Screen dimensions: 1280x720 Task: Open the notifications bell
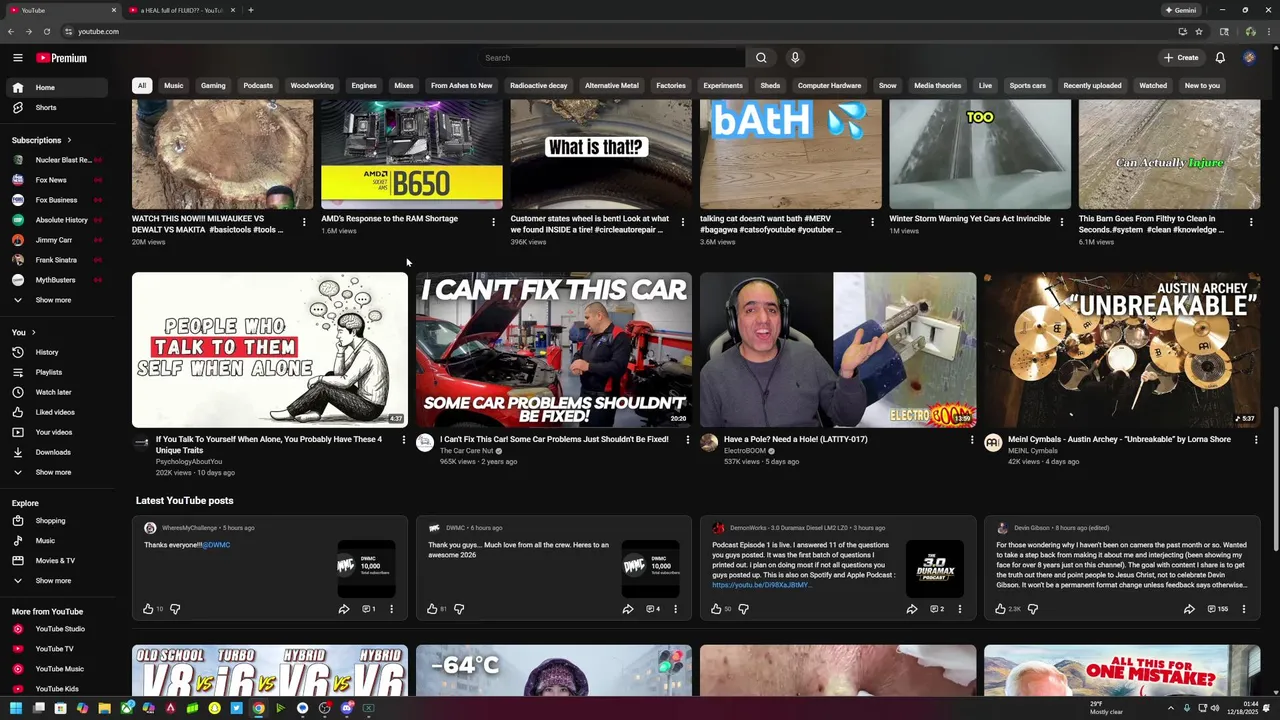[x=1220, y=58]
